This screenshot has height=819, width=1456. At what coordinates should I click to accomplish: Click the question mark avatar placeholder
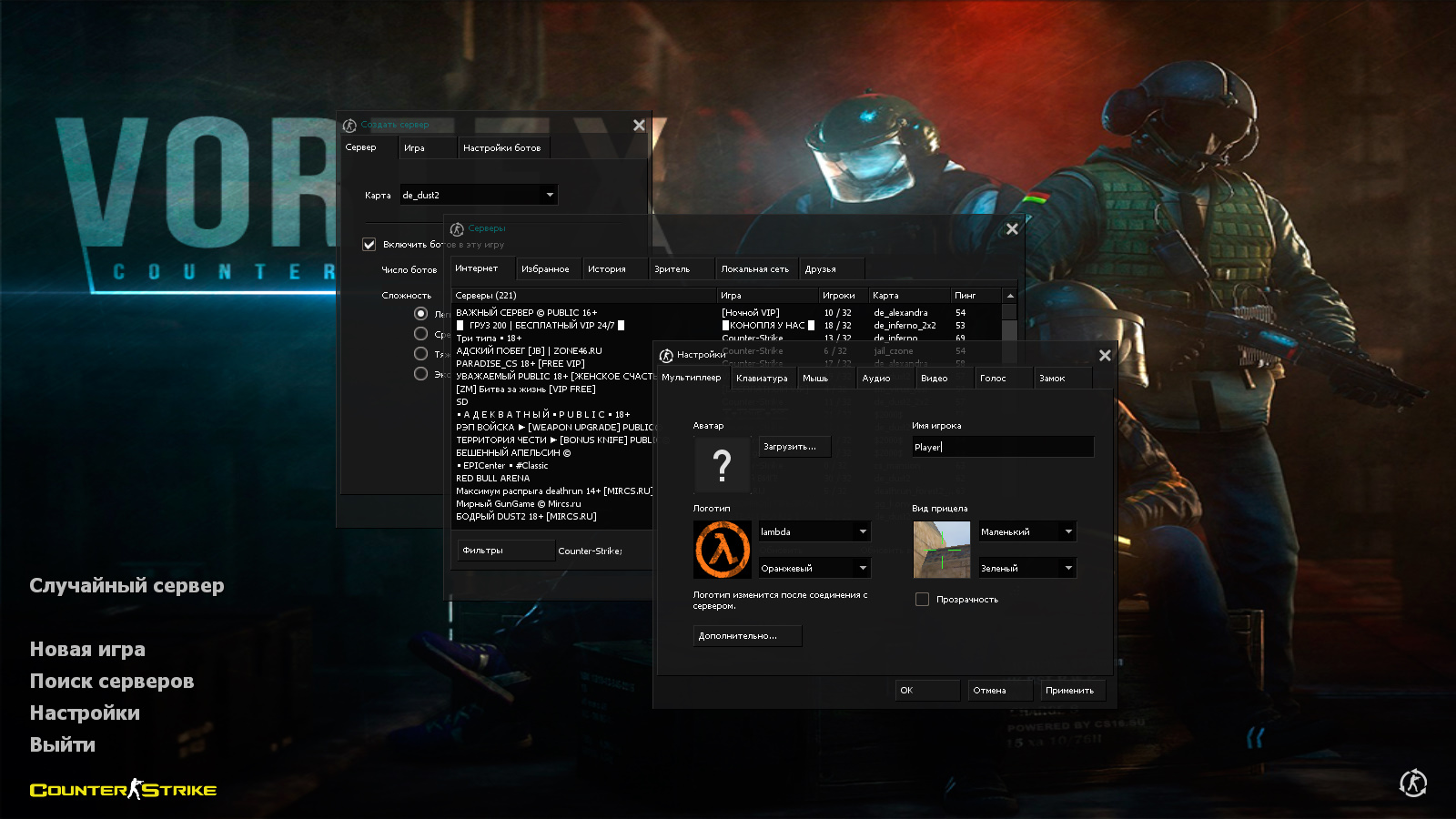pyautogui.click(x=722, y=465)
